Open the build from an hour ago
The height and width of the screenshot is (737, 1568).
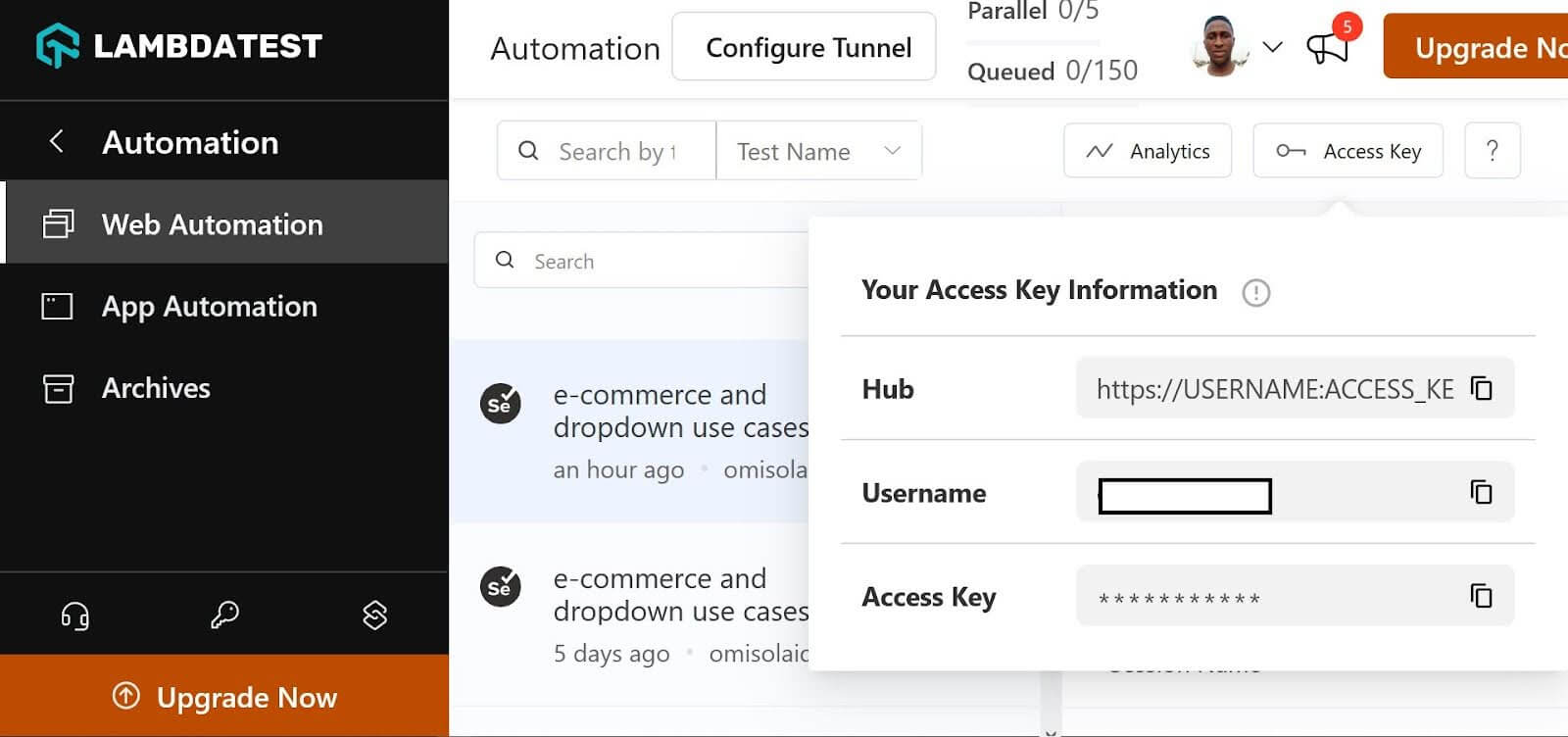point(629,430)
